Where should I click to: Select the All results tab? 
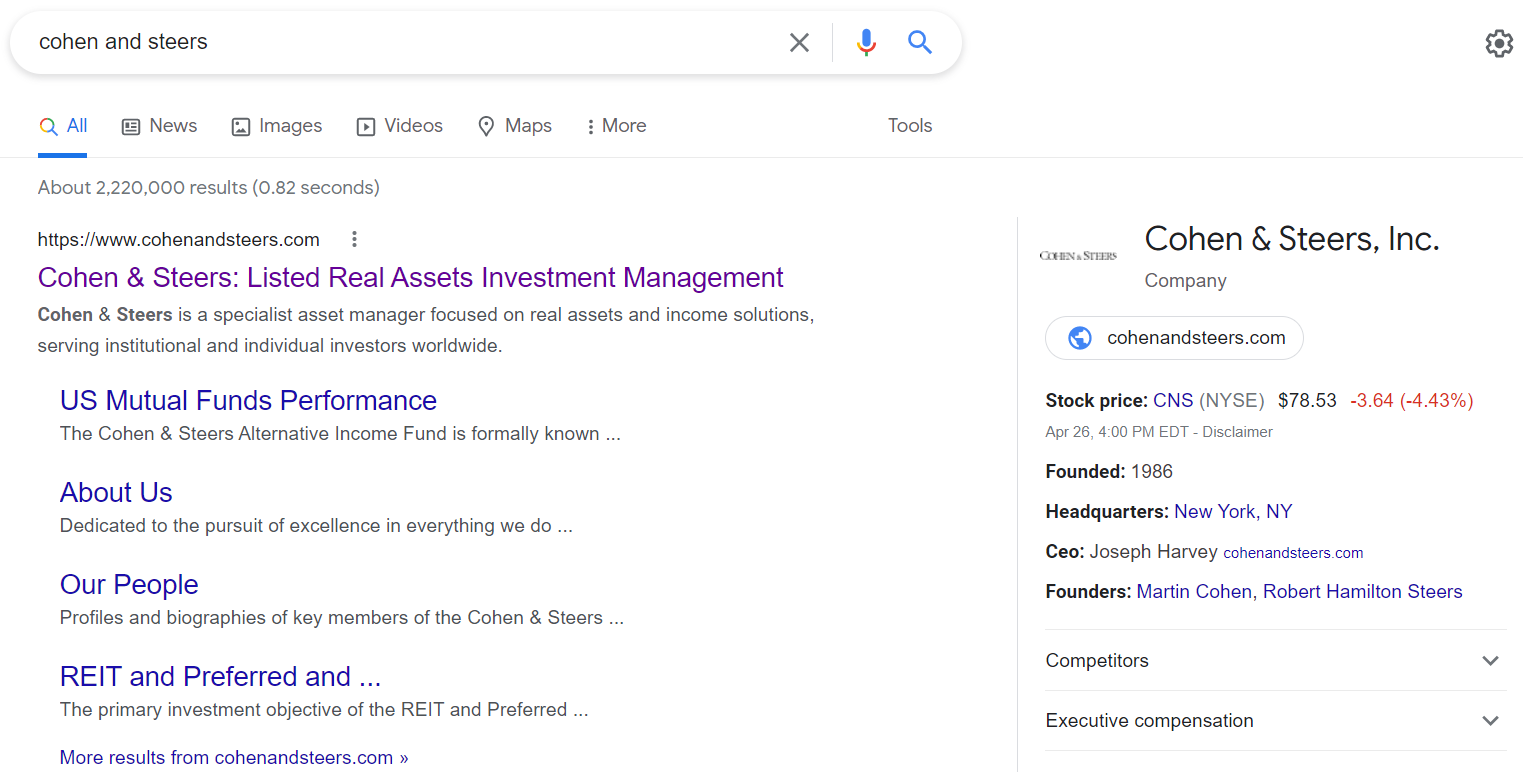pos(63,126)
